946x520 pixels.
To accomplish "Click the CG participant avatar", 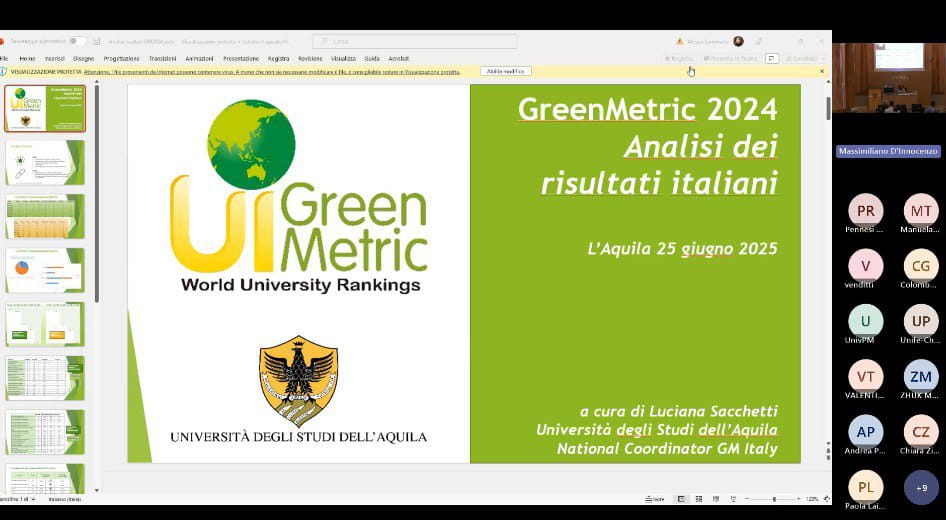I will coord(921,266).
